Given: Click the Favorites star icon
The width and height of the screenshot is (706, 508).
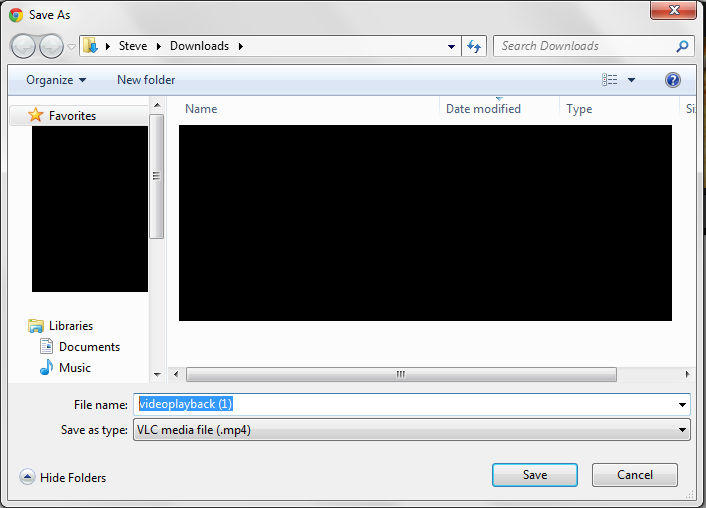Looking at the screenshot, I should pyautogui.click(x=36, y=115).
